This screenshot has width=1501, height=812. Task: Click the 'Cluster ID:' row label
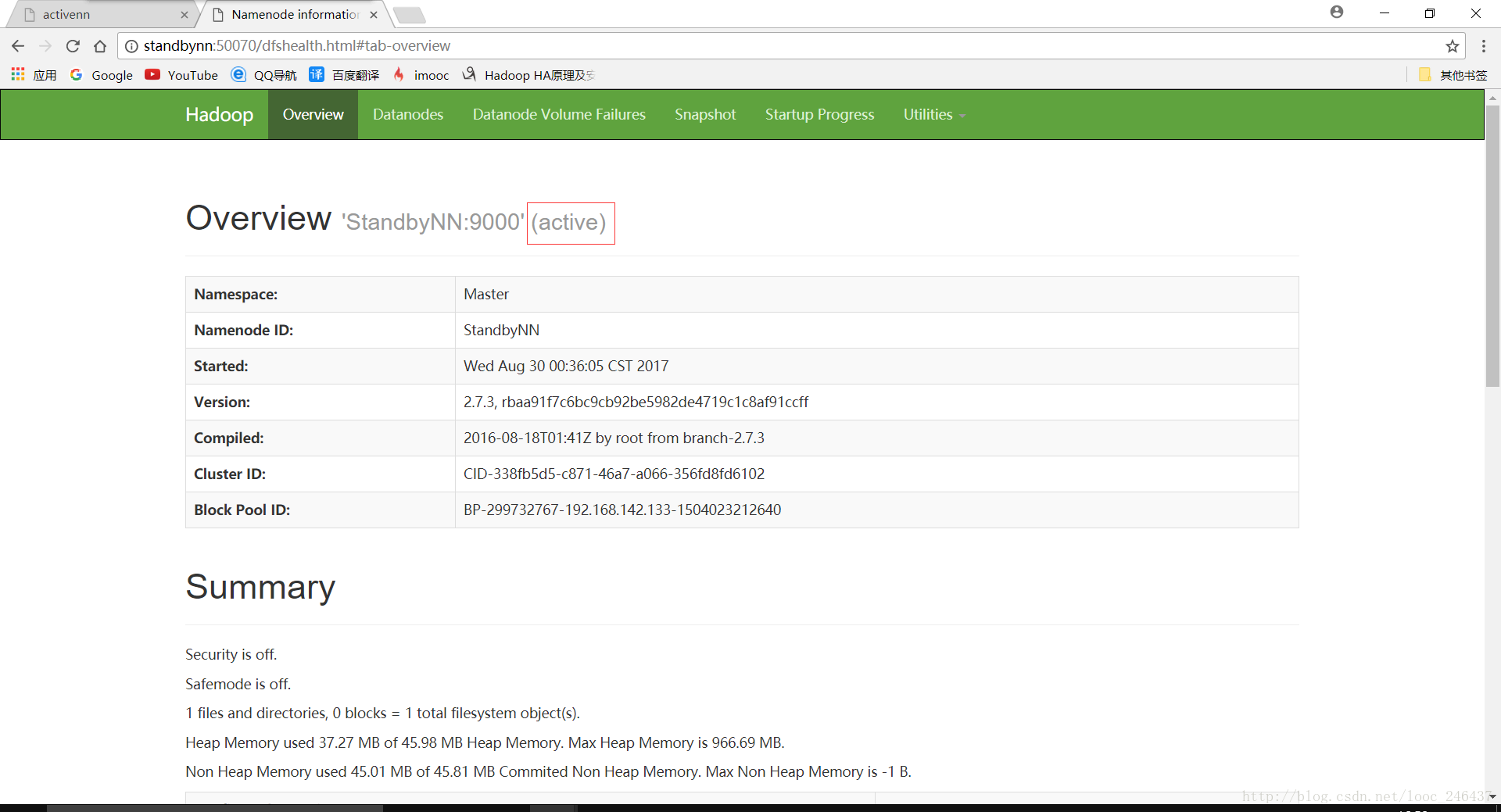(x=230, y=474)
